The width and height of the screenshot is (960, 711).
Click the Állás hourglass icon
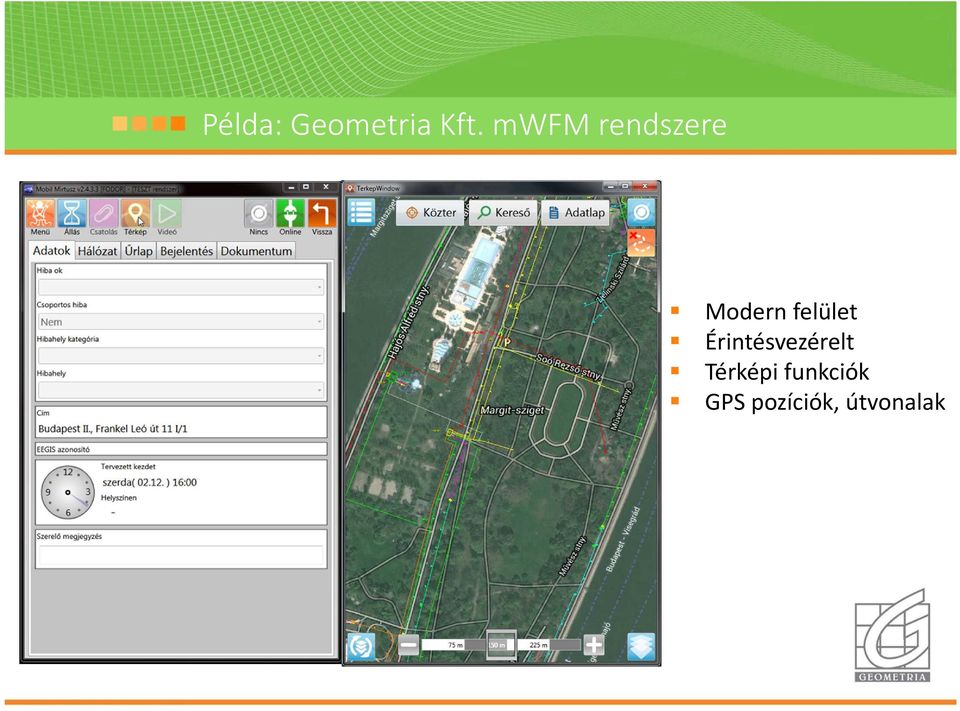point(72,214)
